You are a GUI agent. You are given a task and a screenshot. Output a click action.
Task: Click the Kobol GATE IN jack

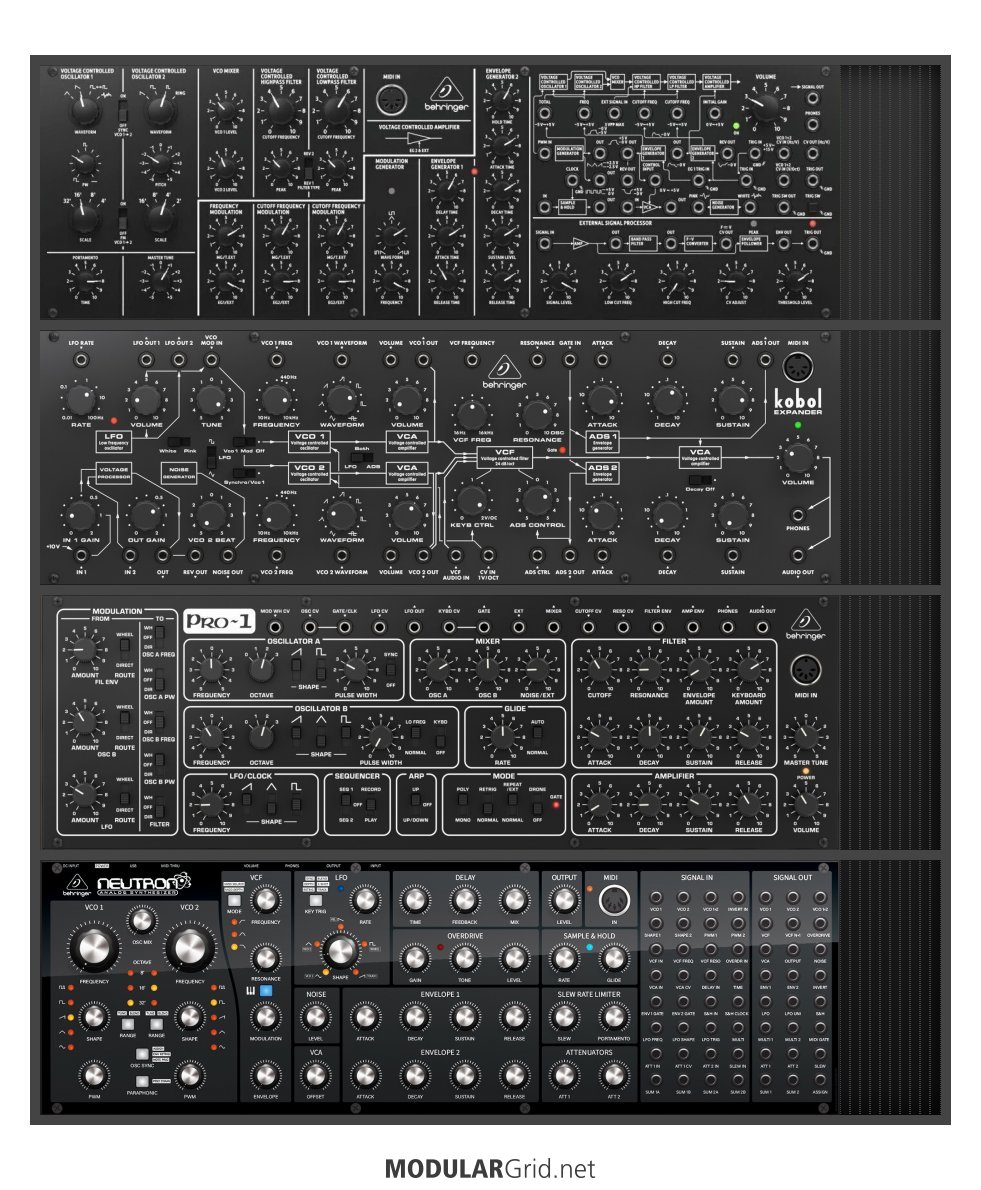pyautogui.click(x=570, y=360)
